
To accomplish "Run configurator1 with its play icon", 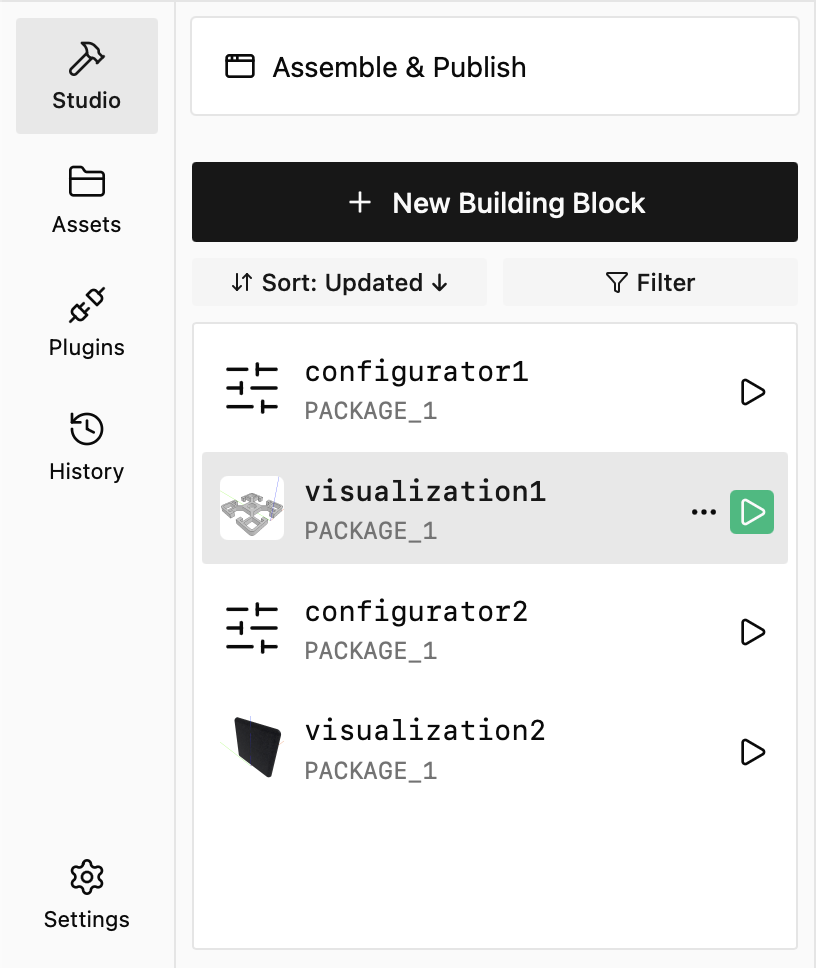I will (752, 392).
